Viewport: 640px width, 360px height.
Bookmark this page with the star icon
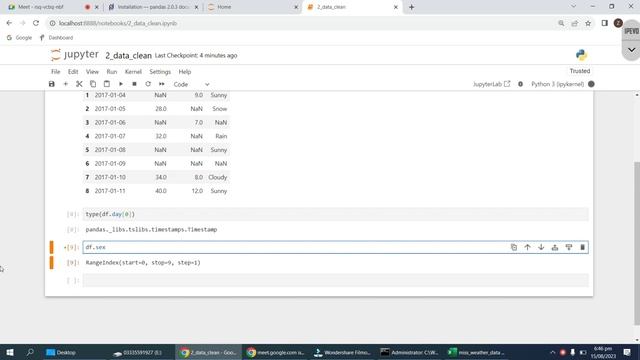pos(588,23)
